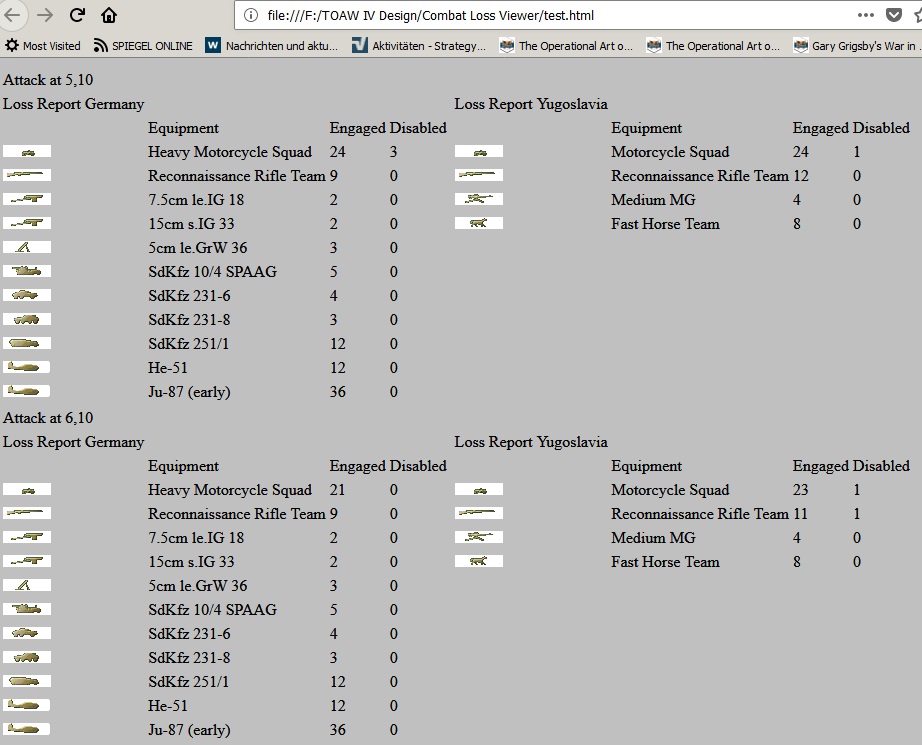The width and height of the screenshot is (922, 745).
Task: Open the SPIEGEL ONLINE bookmark
Action: pyautogui.click(x=143, y=46)
